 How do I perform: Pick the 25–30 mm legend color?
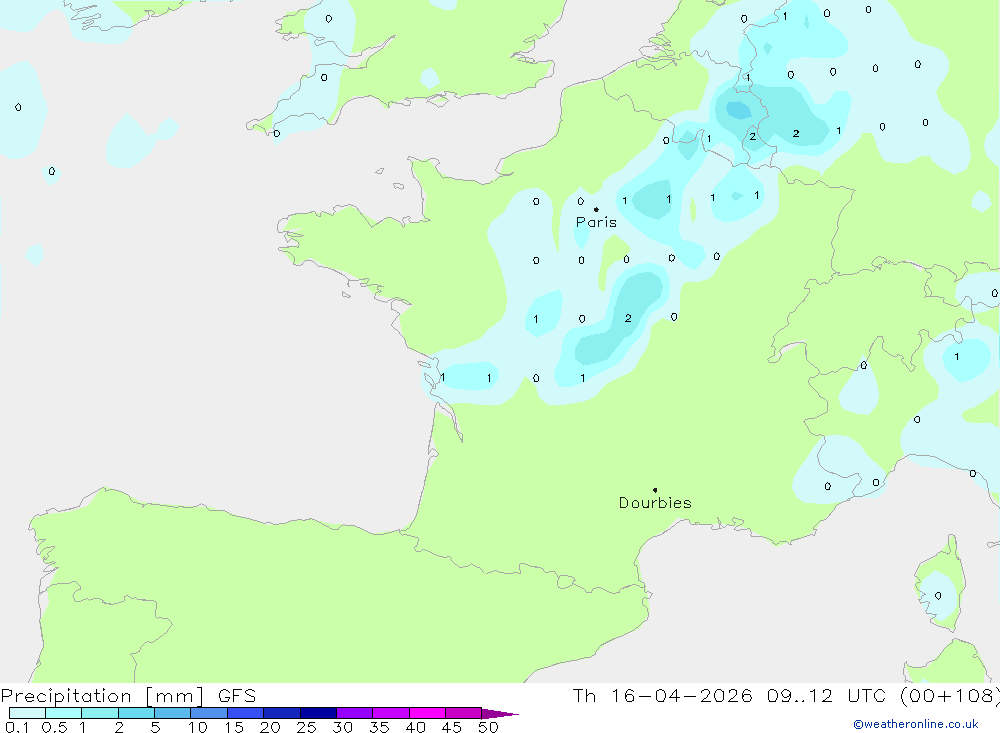coord(318,713)
